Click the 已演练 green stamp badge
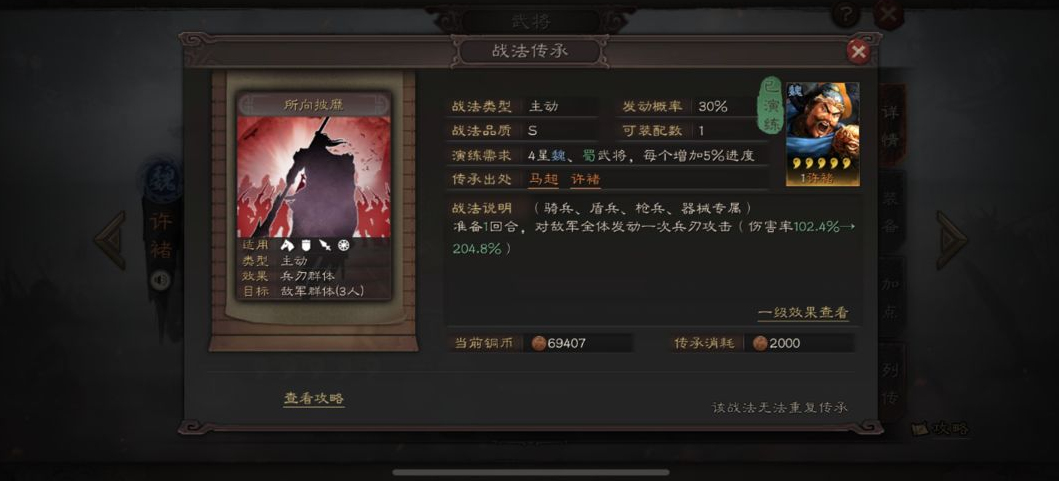This screenshot has height=481, width=1059. (771, 105)
